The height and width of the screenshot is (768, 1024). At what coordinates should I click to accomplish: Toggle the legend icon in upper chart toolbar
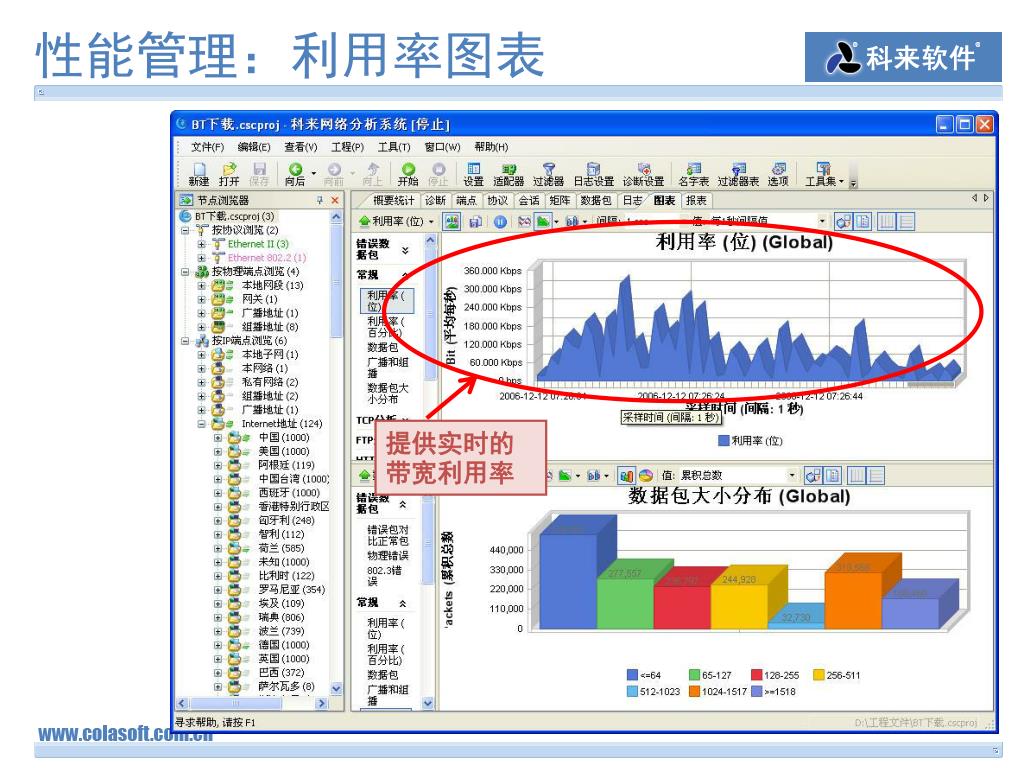point(863,221)
